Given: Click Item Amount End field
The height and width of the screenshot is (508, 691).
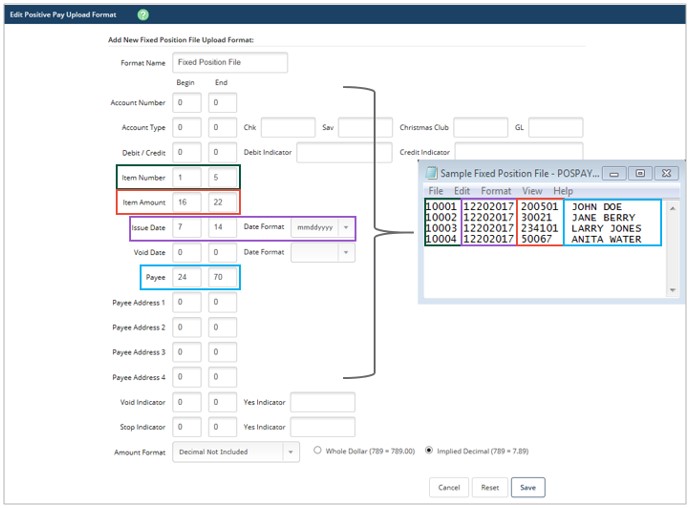Looking at the screenshot, I should (x=222, y=202).
